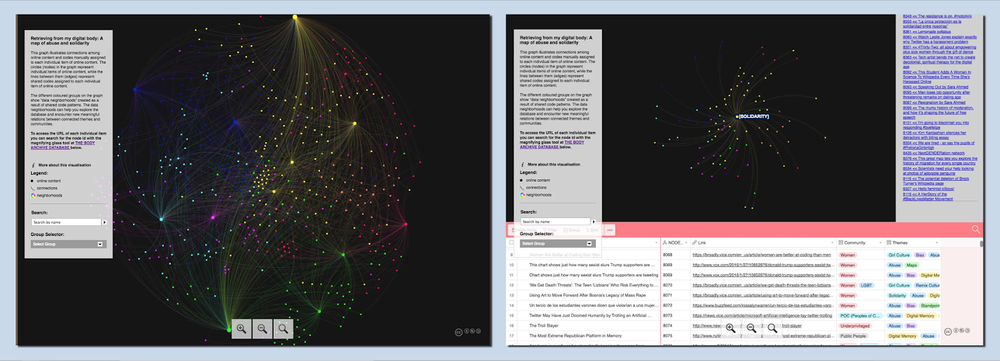Click the Underprivileged community tag
Screen dimensions: 1000x361
[x=856, y=325]
